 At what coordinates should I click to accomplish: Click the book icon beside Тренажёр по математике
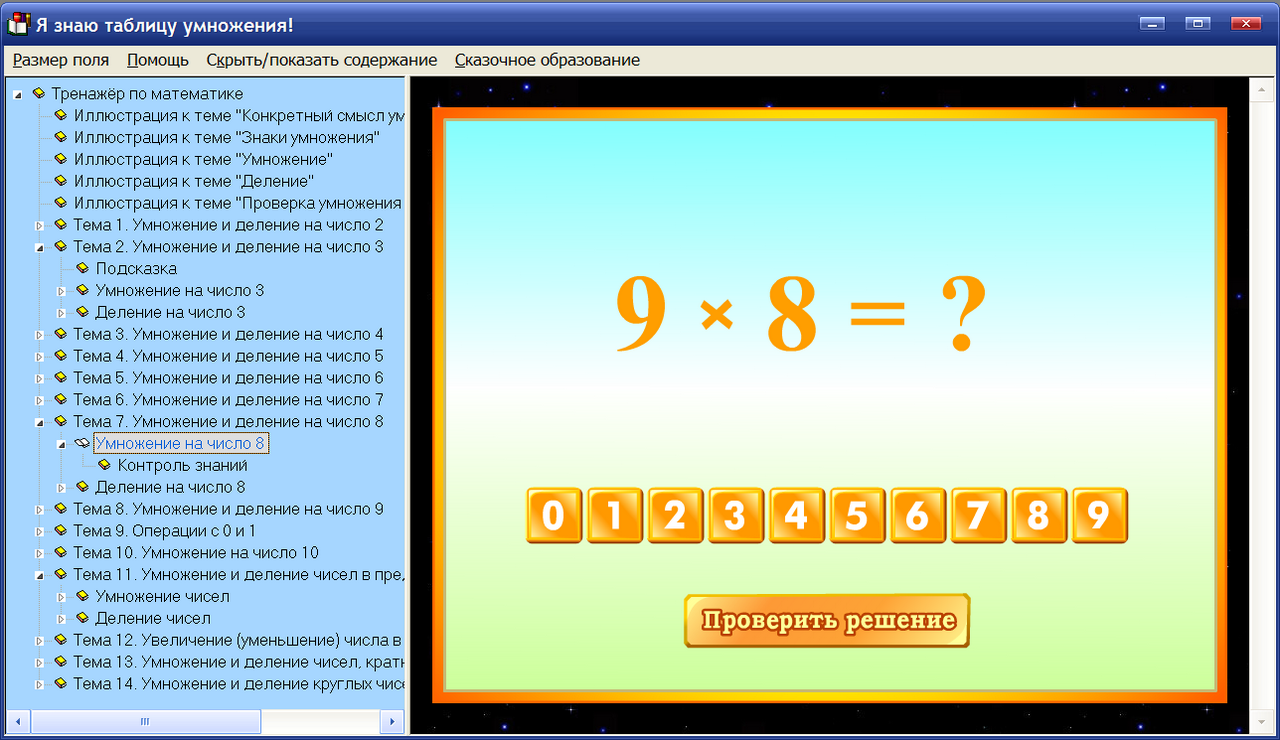tap(39, 93)
